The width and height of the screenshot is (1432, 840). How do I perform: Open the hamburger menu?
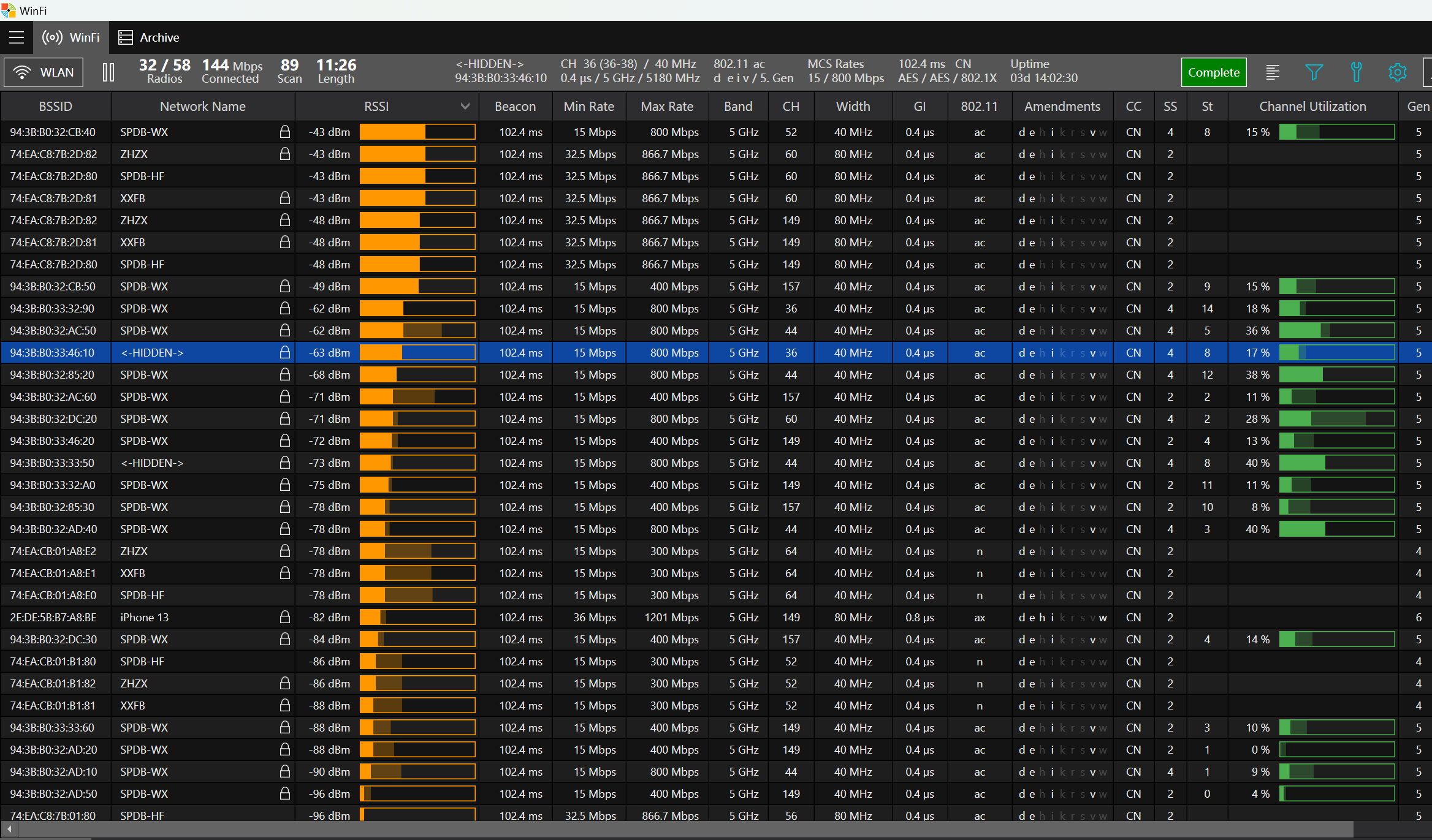[x=17, y=37]
